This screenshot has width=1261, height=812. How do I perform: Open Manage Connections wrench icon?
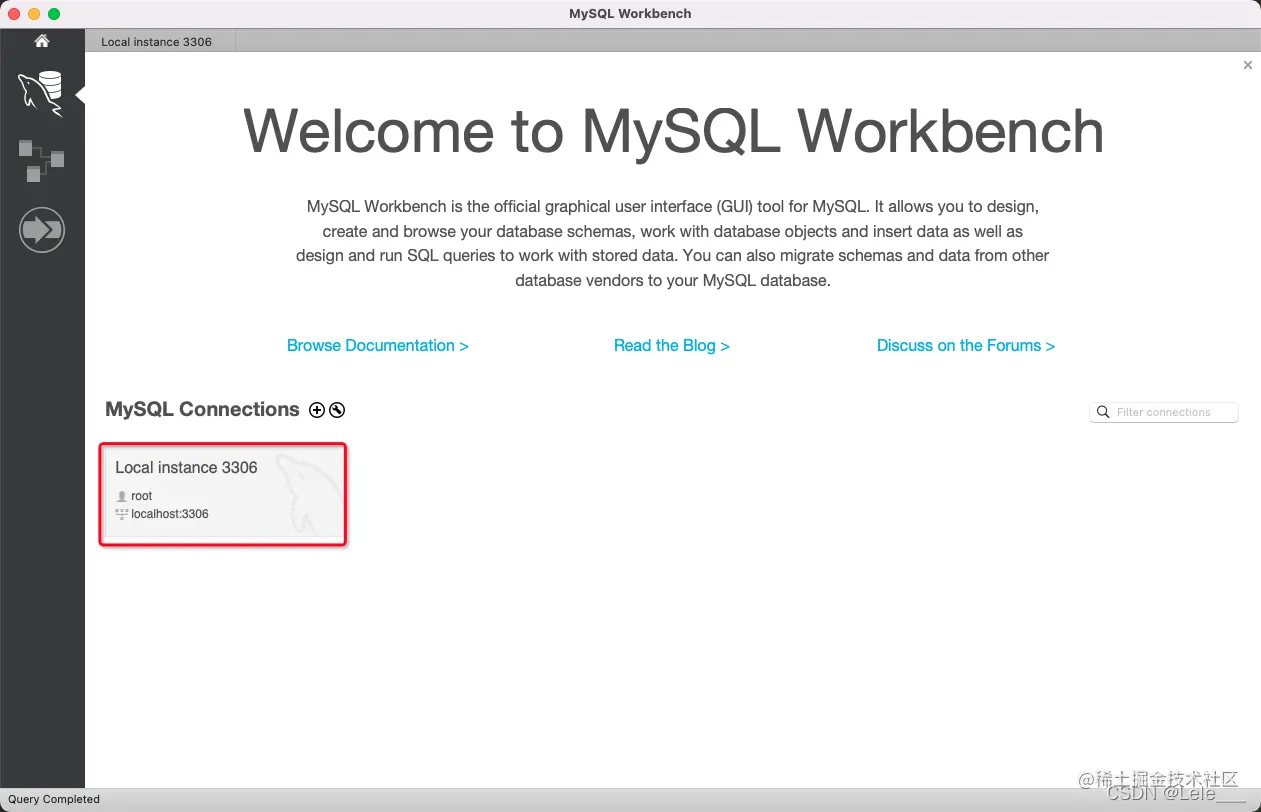tap(337, 410)
